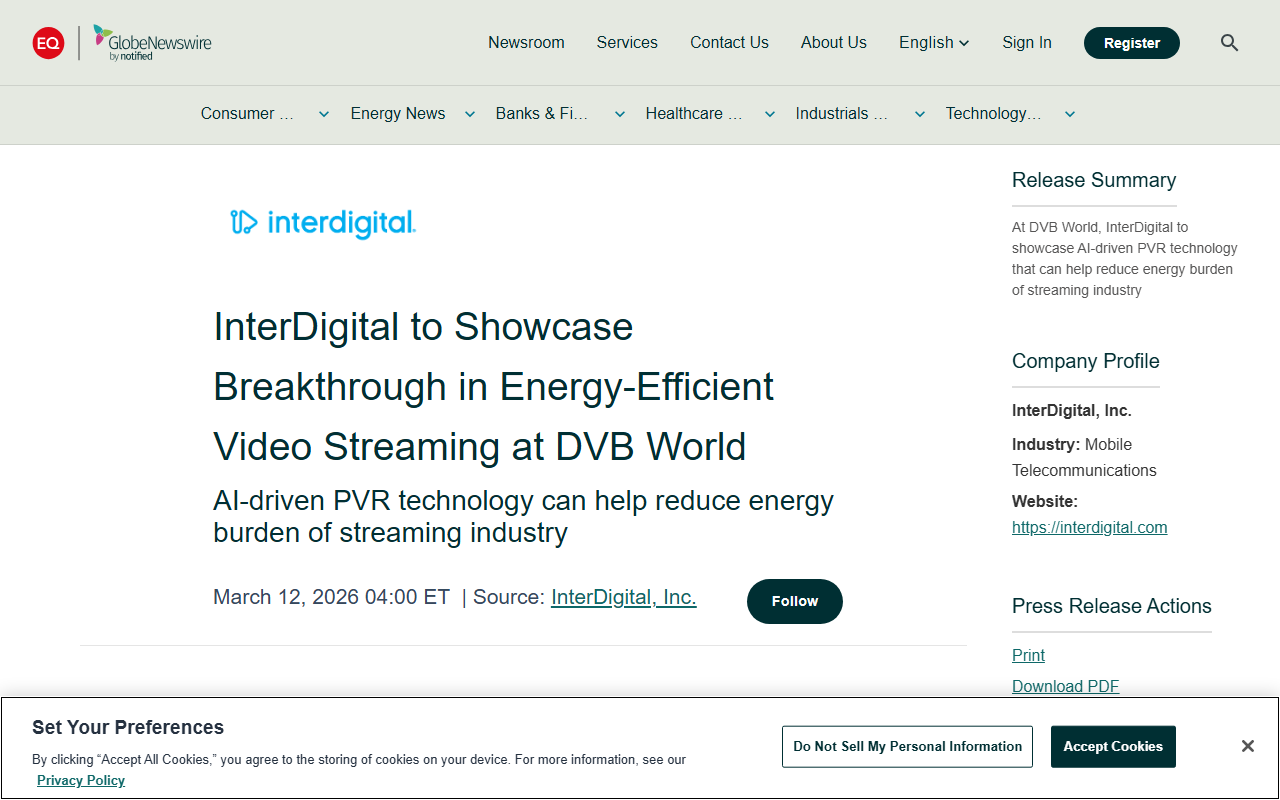Click the article headline about DVB World

494,387
